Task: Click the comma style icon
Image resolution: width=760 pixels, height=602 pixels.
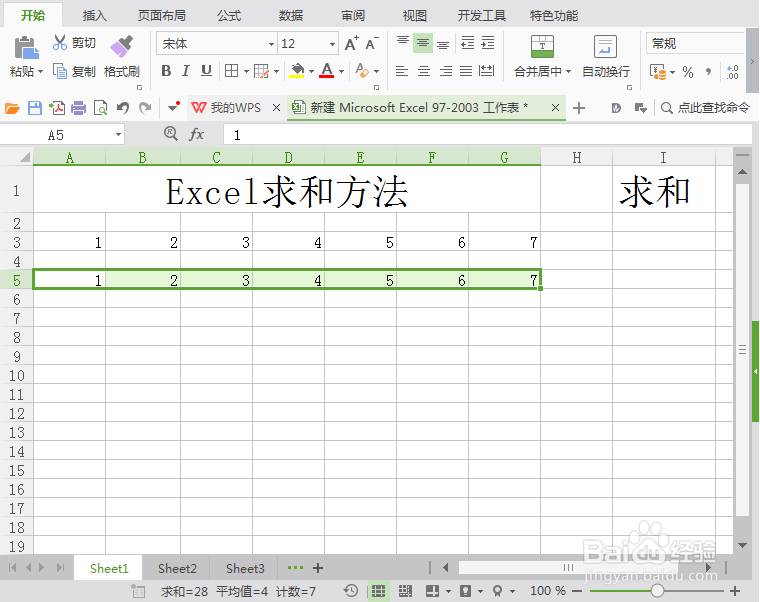Action: click(709, 72)
